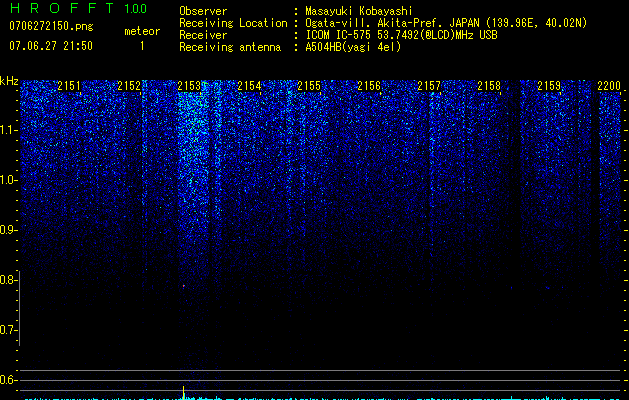Click the 1.1 kHz axis label
This screenshot has height=400, width=629.
[8, 130]
